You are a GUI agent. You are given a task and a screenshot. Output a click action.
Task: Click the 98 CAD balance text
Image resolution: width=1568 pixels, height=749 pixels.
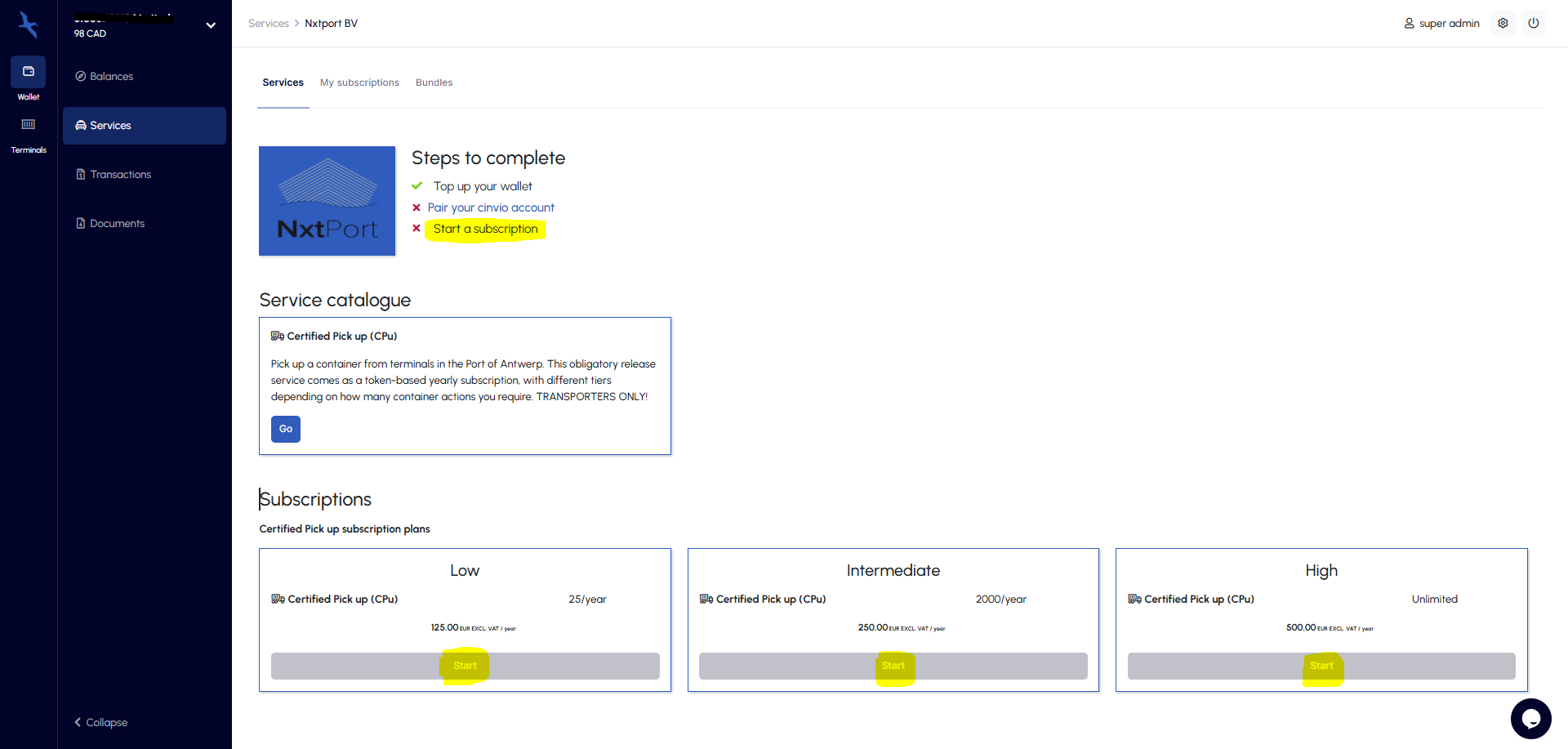pos(90,33)
